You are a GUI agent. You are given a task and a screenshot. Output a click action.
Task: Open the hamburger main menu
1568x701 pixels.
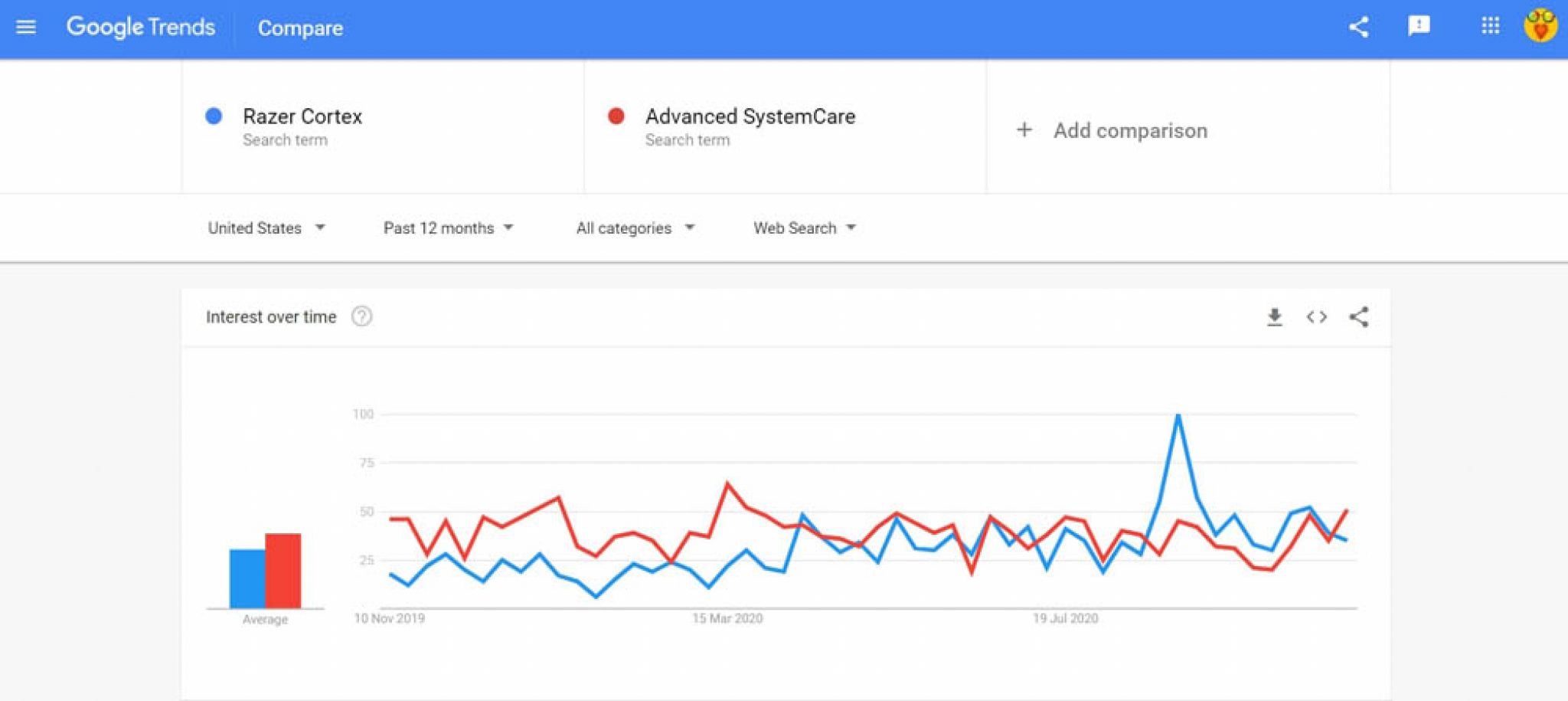click(26, 28)
